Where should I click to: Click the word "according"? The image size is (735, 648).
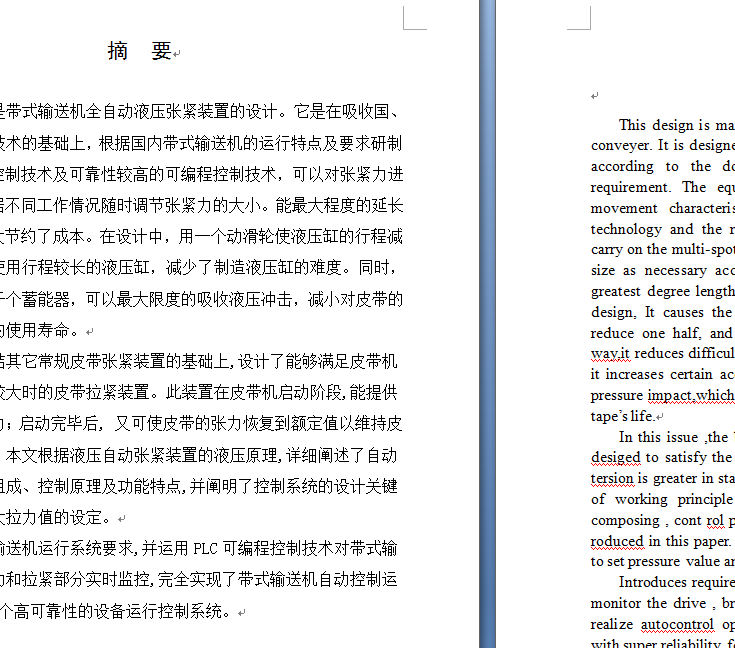coord(622,167)
